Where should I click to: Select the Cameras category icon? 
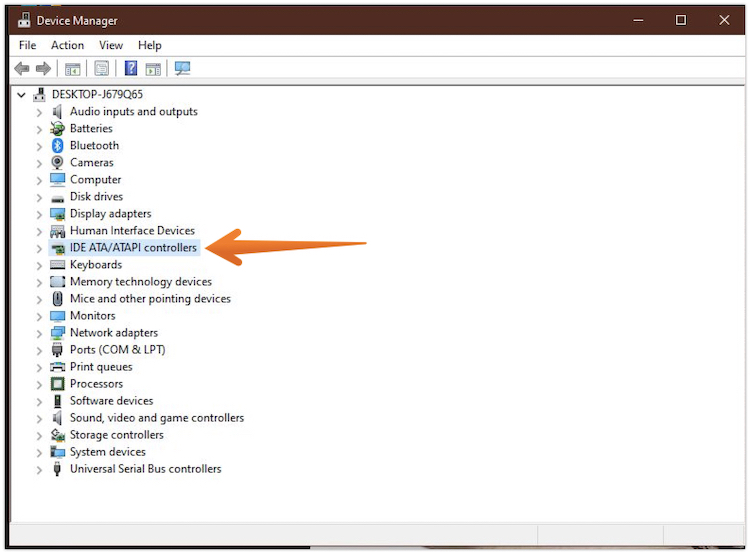click(x=58, y=163)
